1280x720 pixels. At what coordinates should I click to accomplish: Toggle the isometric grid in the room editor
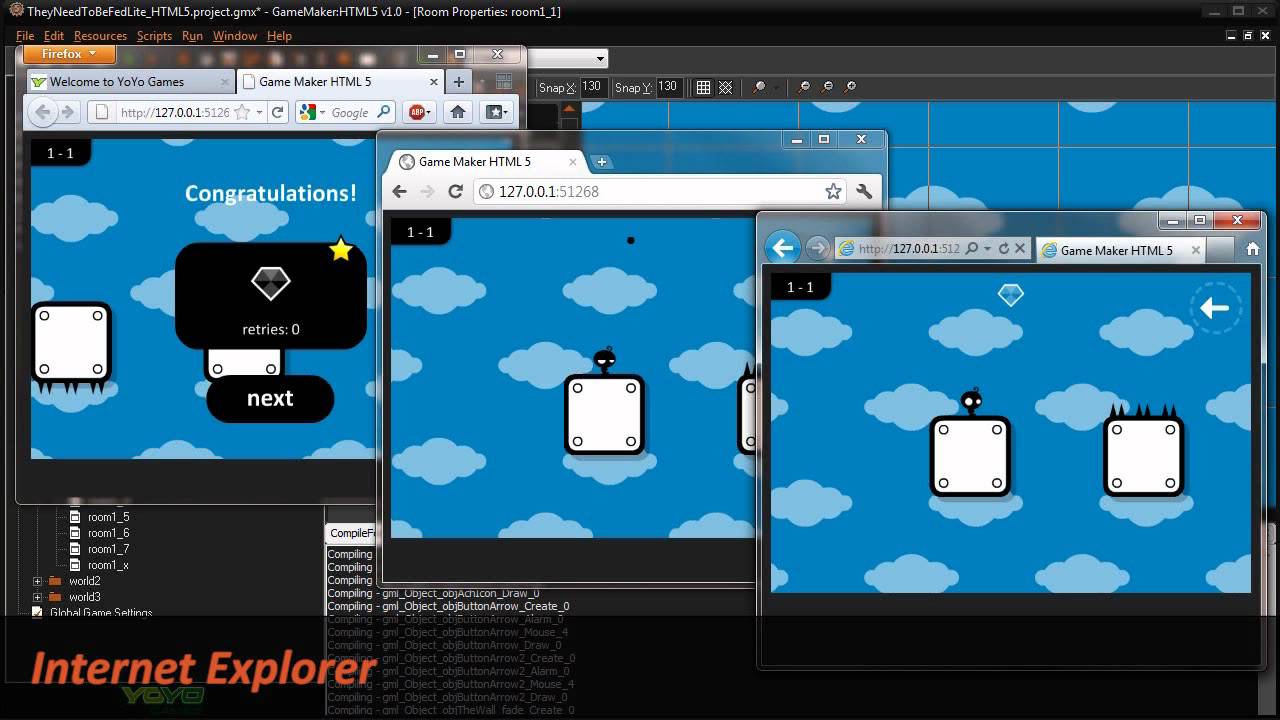(728, 88)
